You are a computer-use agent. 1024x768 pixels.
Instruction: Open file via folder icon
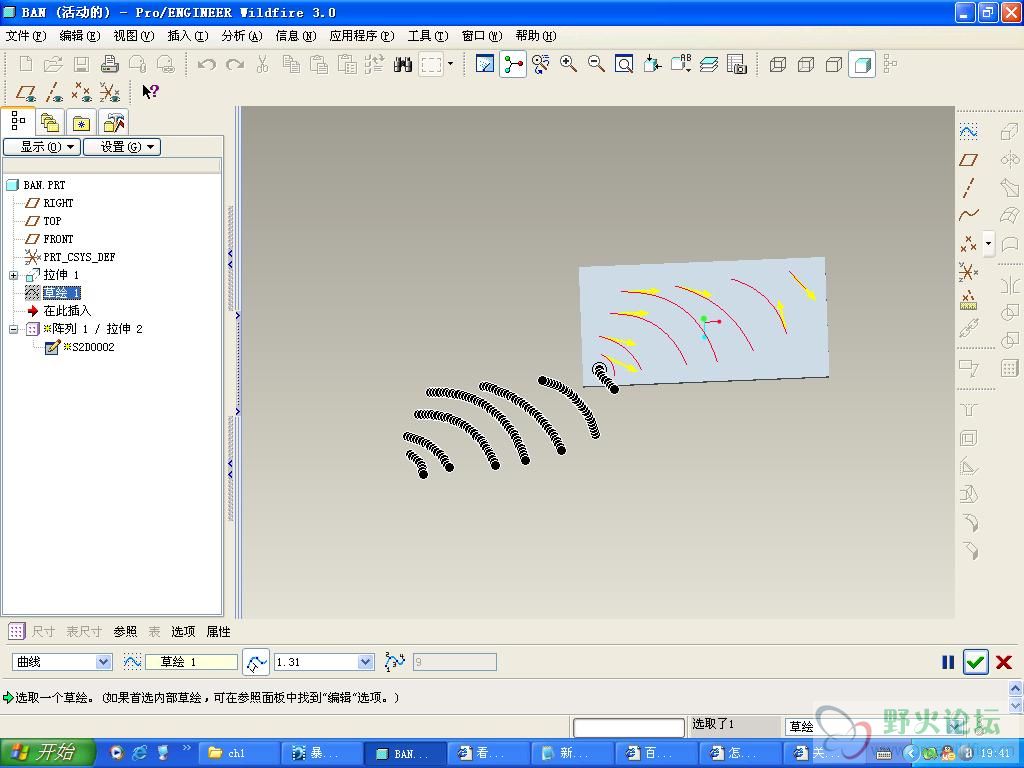point(53,64)
